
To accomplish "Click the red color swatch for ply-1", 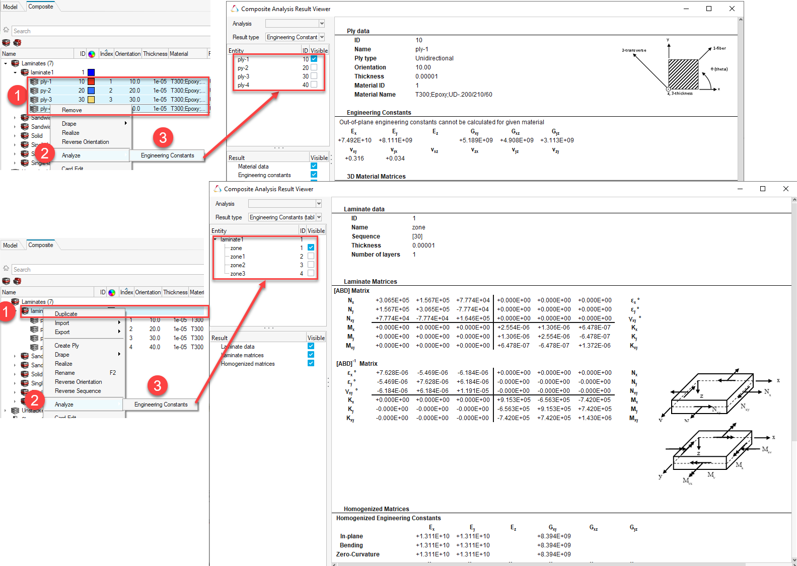I will click(x=91, y=82).
